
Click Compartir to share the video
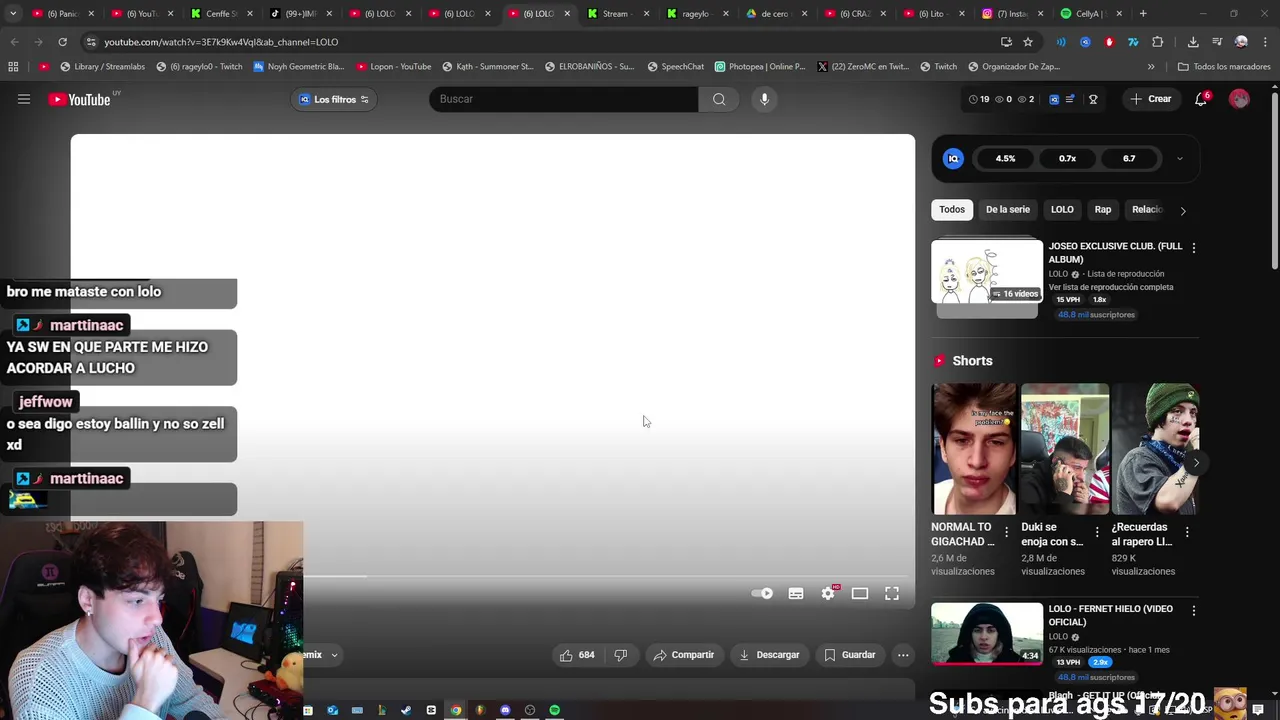(684, 655)
